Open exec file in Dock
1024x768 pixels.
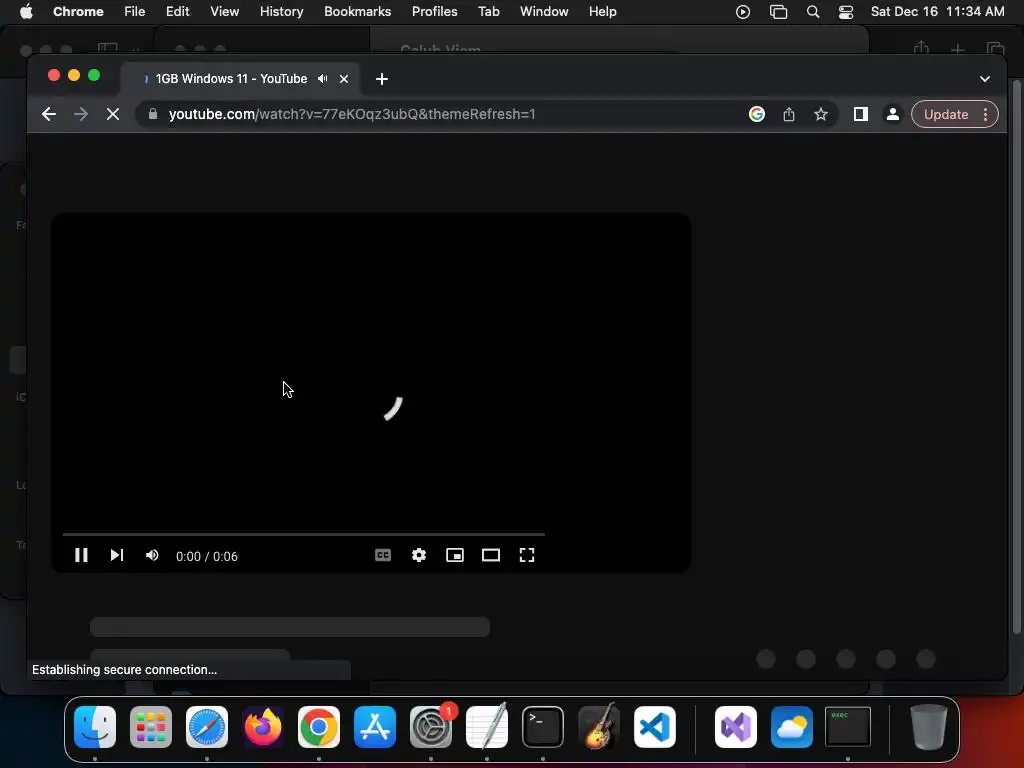848,726
